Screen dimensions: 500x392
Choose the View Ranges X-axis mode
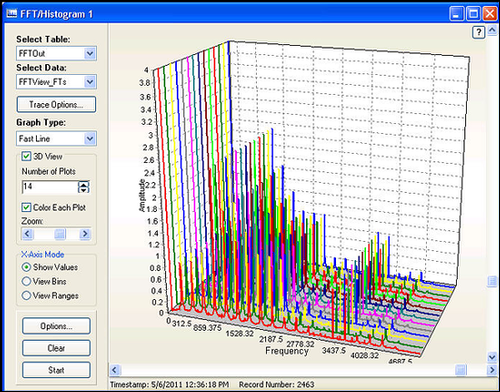click(x=26, y=295)
